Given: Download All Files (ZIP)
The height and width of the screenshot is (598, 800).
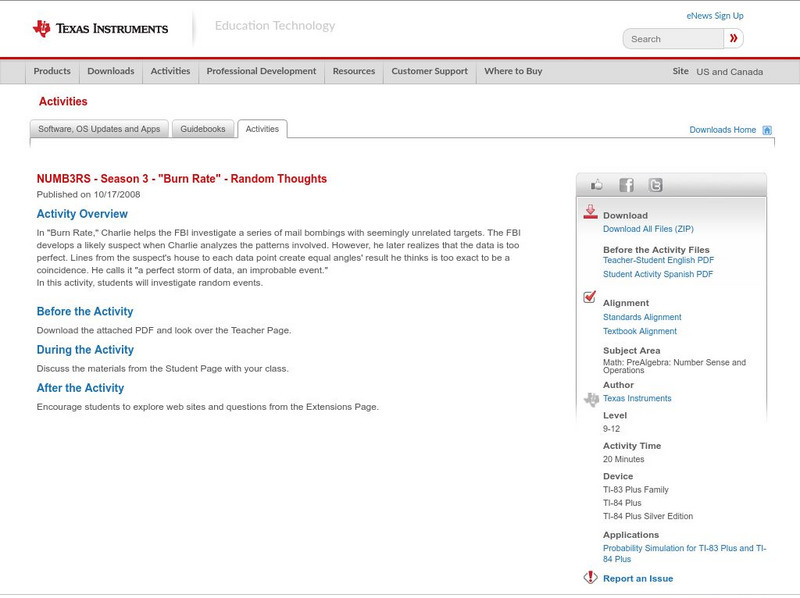Looking at the screenshot, I should (648, 229).
